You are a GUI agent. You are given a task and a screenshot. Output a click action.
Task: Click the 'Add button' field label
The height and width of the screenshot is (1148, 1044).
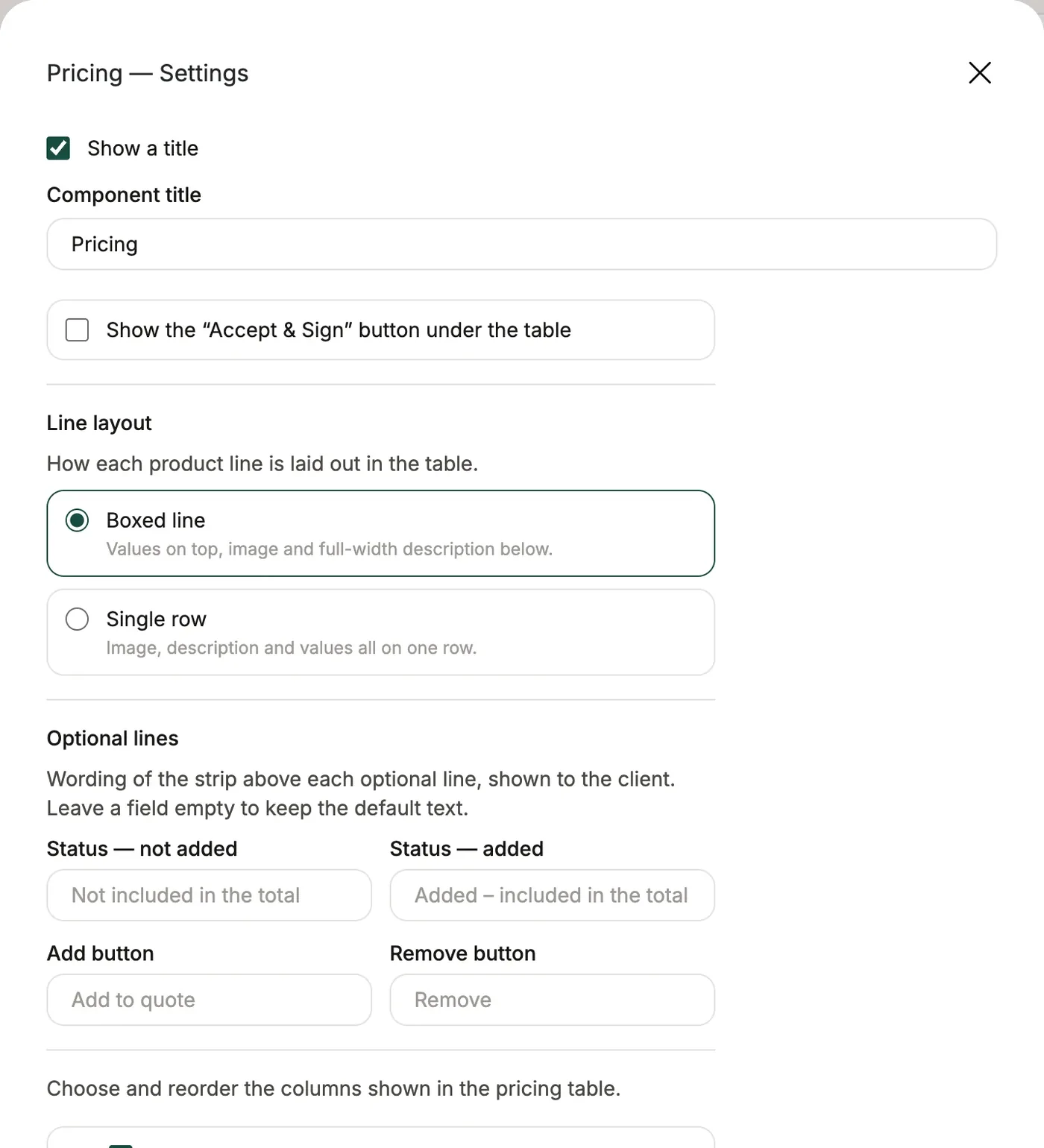(101, 953)
